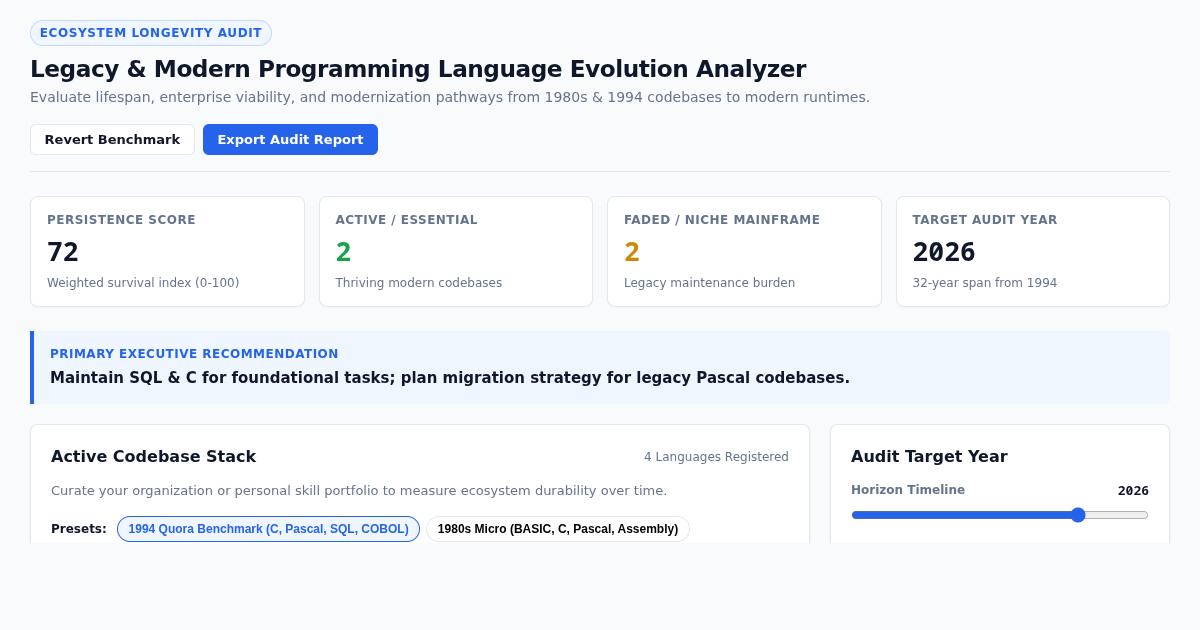Select the 1994 Quora Benchmark preset
This screenshot has width=1200, height=630.
[268, 529]
